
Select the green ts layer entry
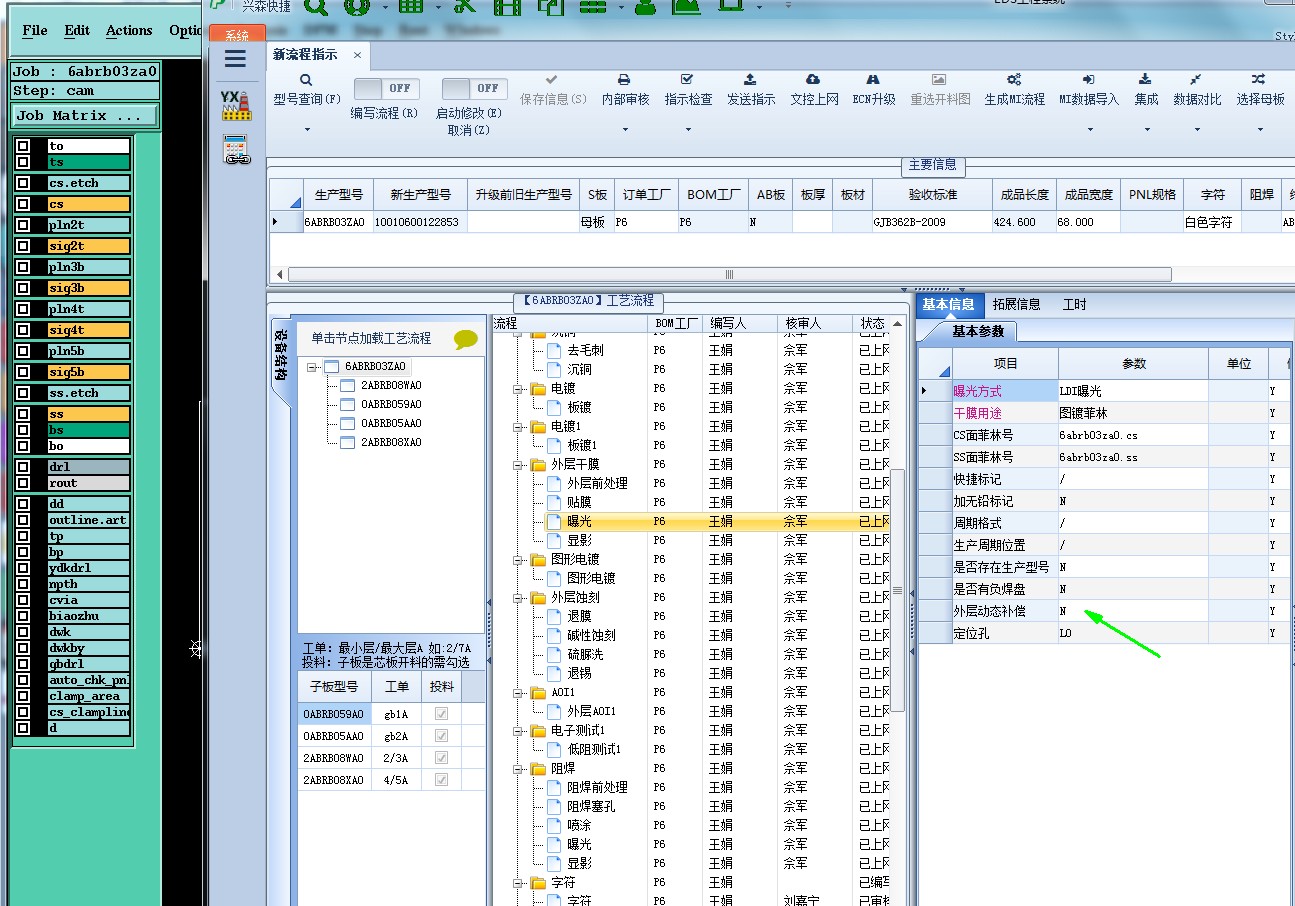(x=88, y=162)
